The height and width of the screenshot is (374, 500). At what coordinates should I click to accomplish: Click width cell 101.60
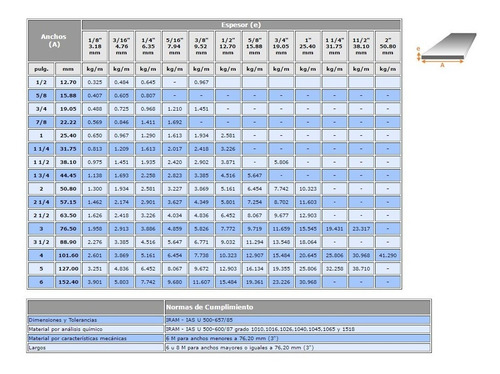pos(68,255)
